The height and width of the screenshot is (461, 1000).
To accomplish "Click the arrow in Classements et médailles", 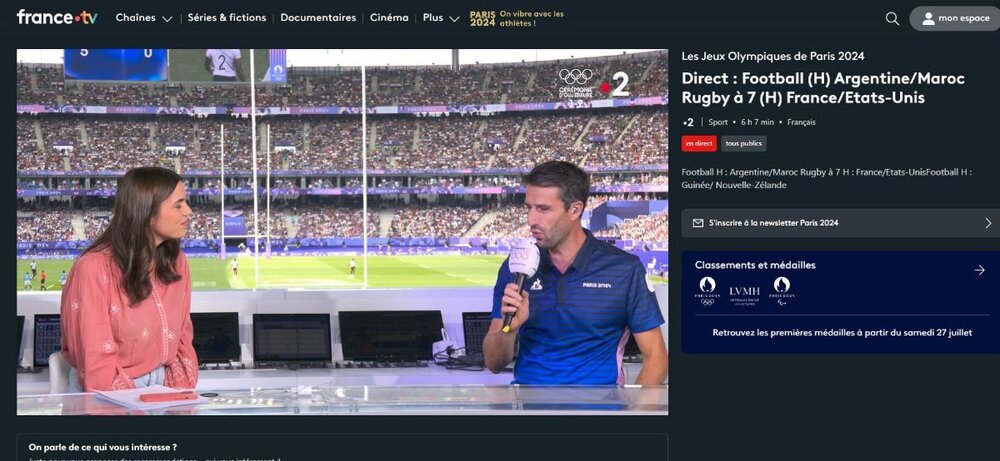I will click(x=979, y=270).
